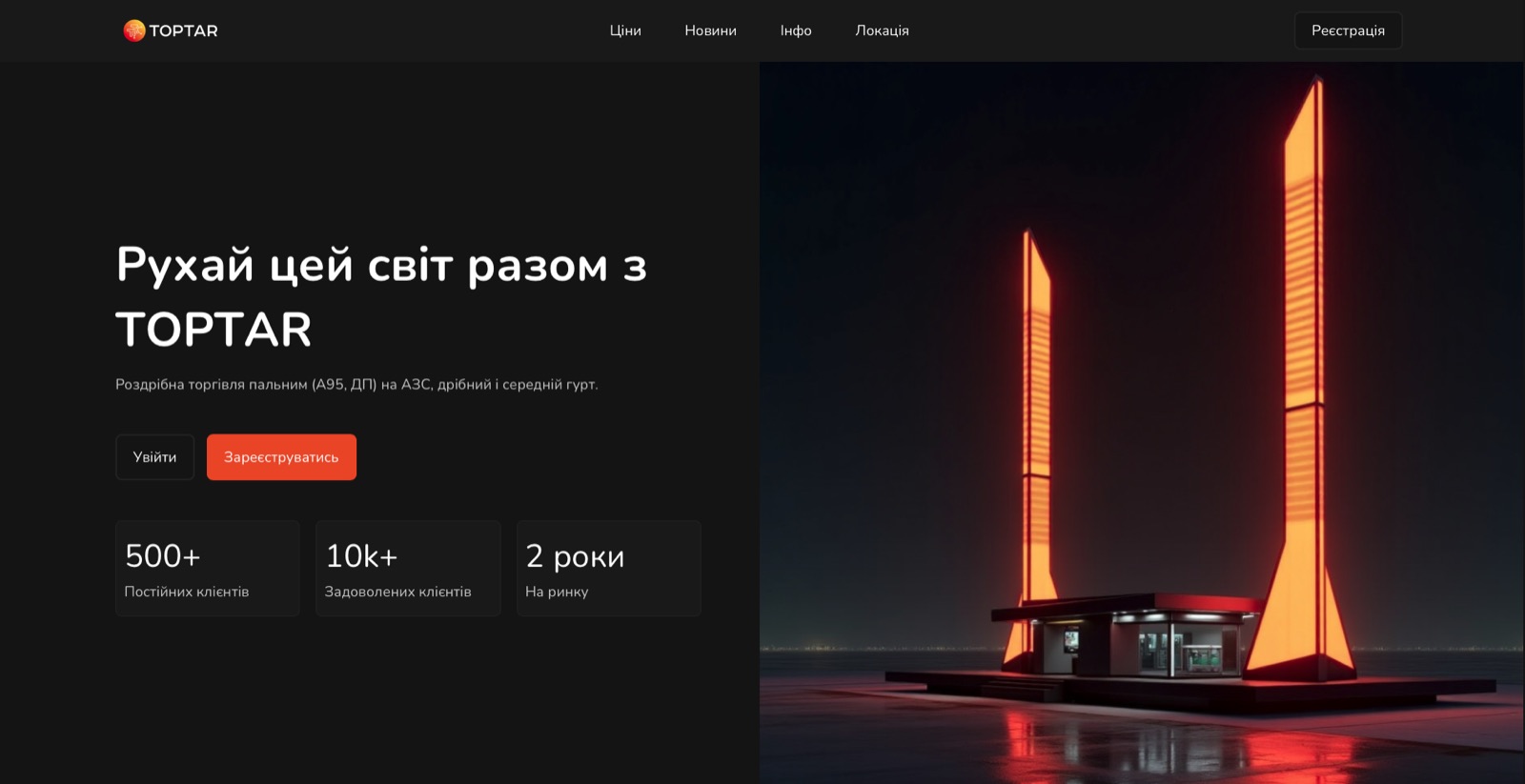Select the 500+ Постійних клієнтів card
This screenshot has height=784, width=1525.
coord(208,568)
